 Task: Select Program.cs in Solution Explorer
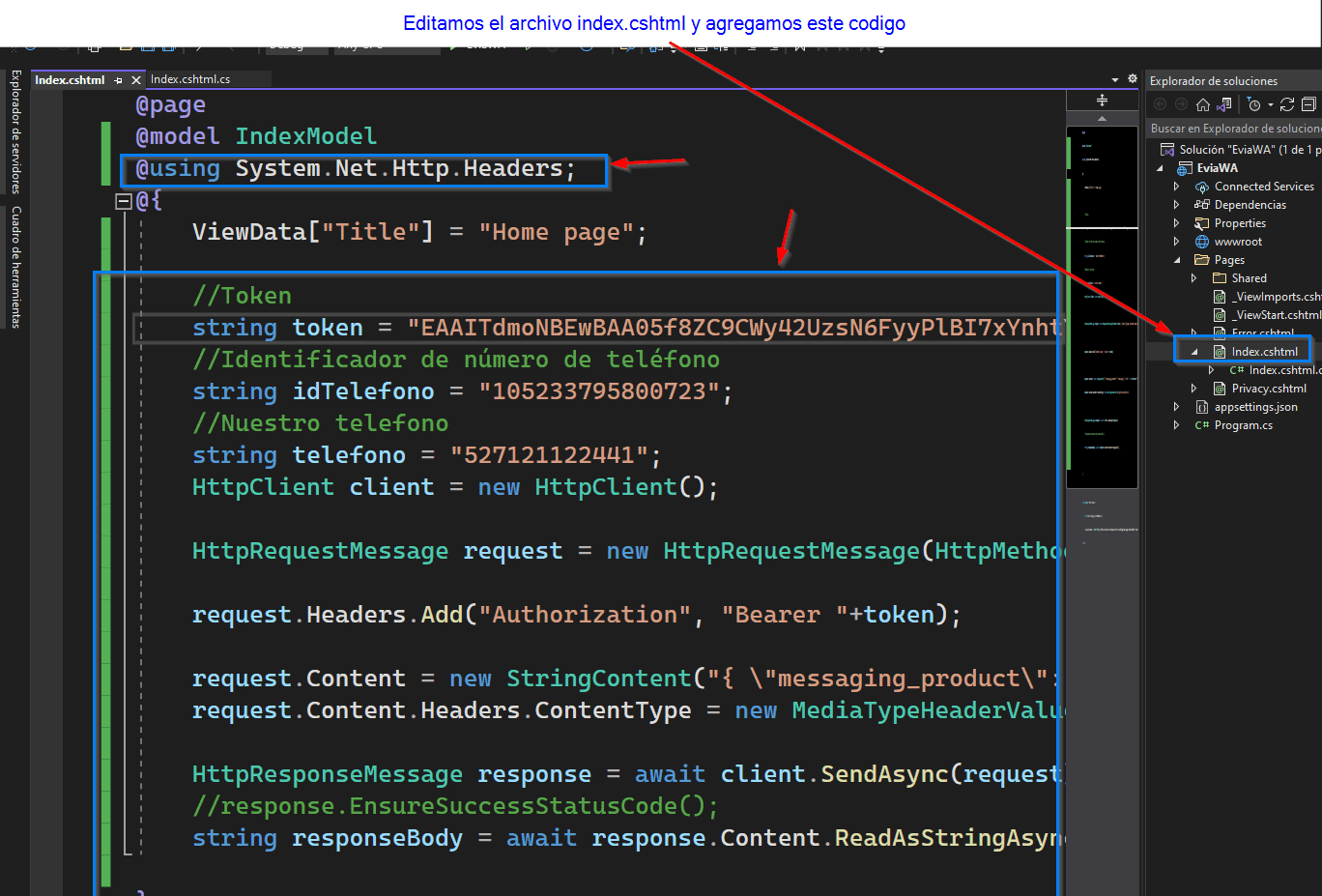point(1243,425)
